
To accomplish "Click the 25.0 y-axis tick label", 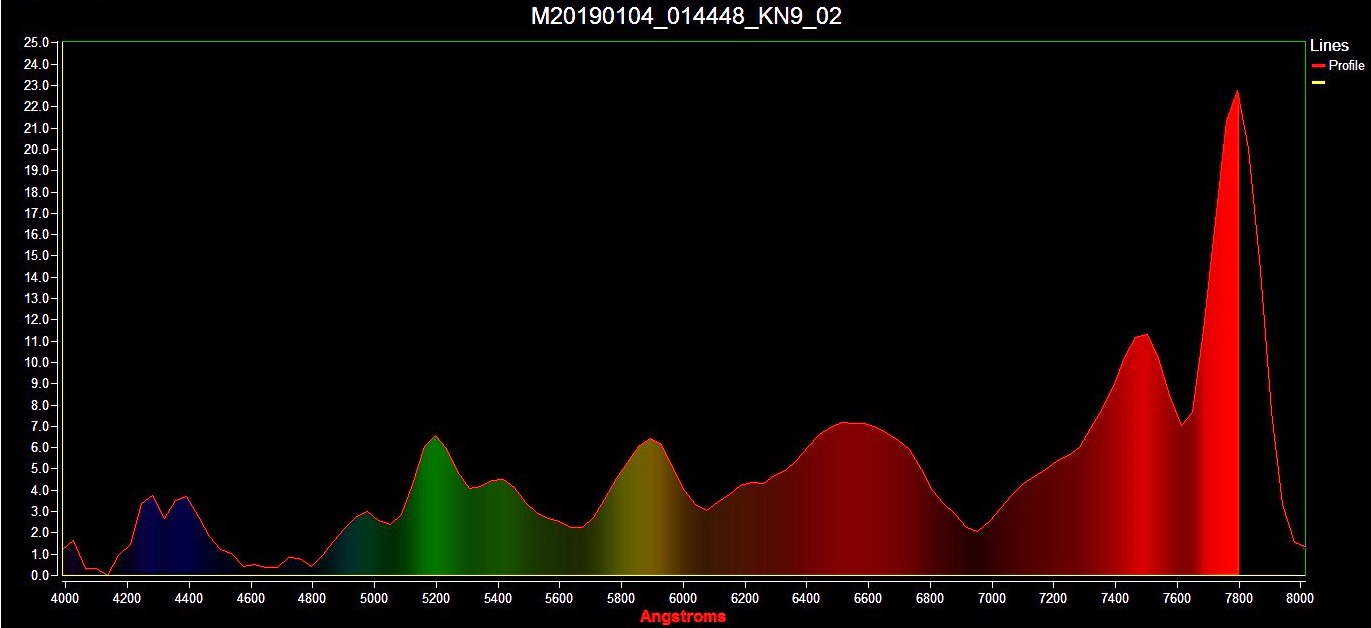I will (37, 43).
